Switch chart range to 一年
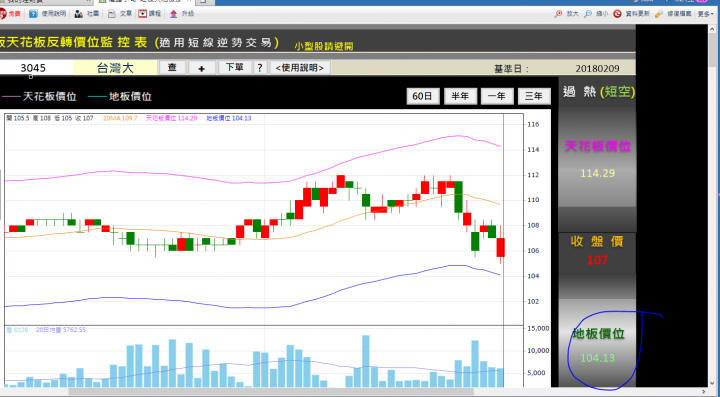720x397 pixels. point(497,96)
